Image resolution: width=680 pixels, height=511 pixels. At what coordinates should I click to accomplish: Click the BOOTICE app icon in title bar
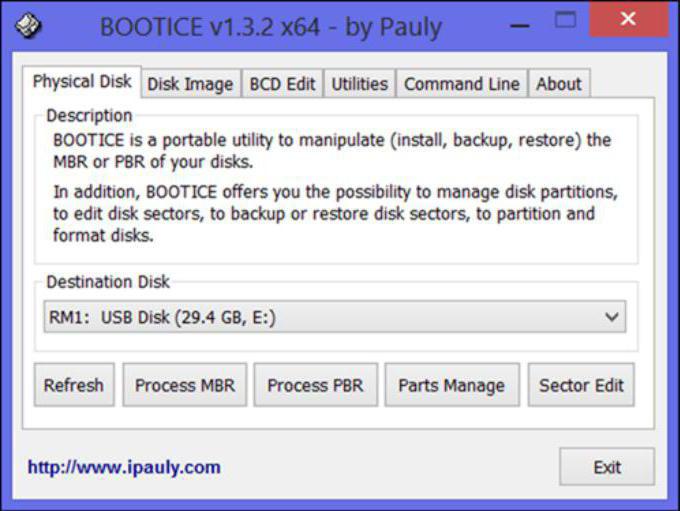tap(28, 25)
